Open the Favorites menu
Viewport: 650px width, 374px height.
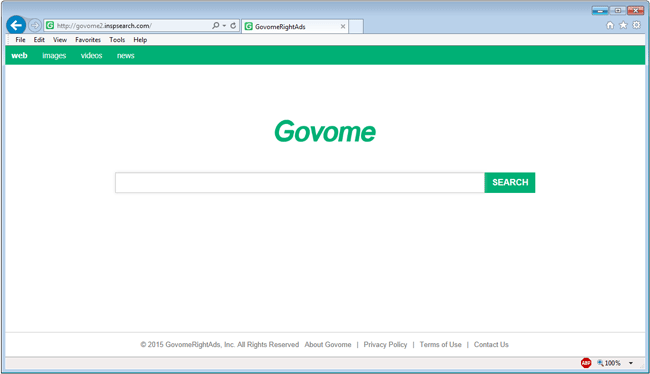88,40
